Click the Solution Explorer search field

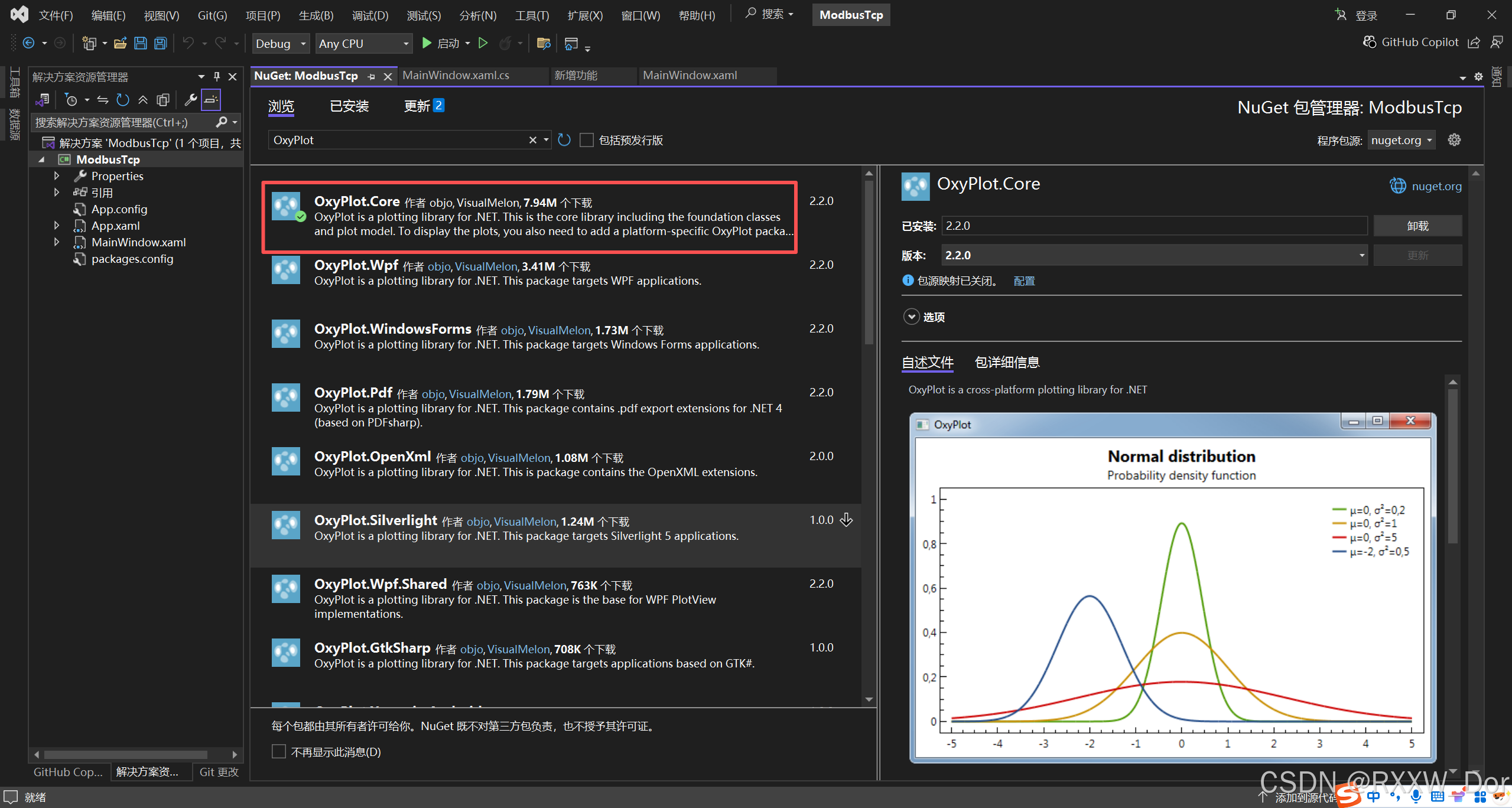pyautogui.click(x=123, y=122)
